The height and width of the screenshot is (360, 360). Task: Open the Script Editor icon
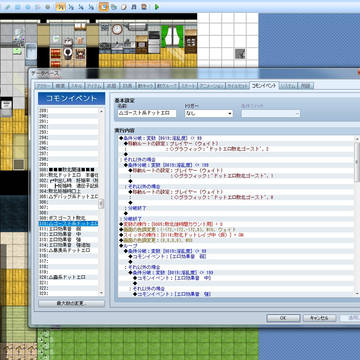pyautogui.click(x=124, y=7)
